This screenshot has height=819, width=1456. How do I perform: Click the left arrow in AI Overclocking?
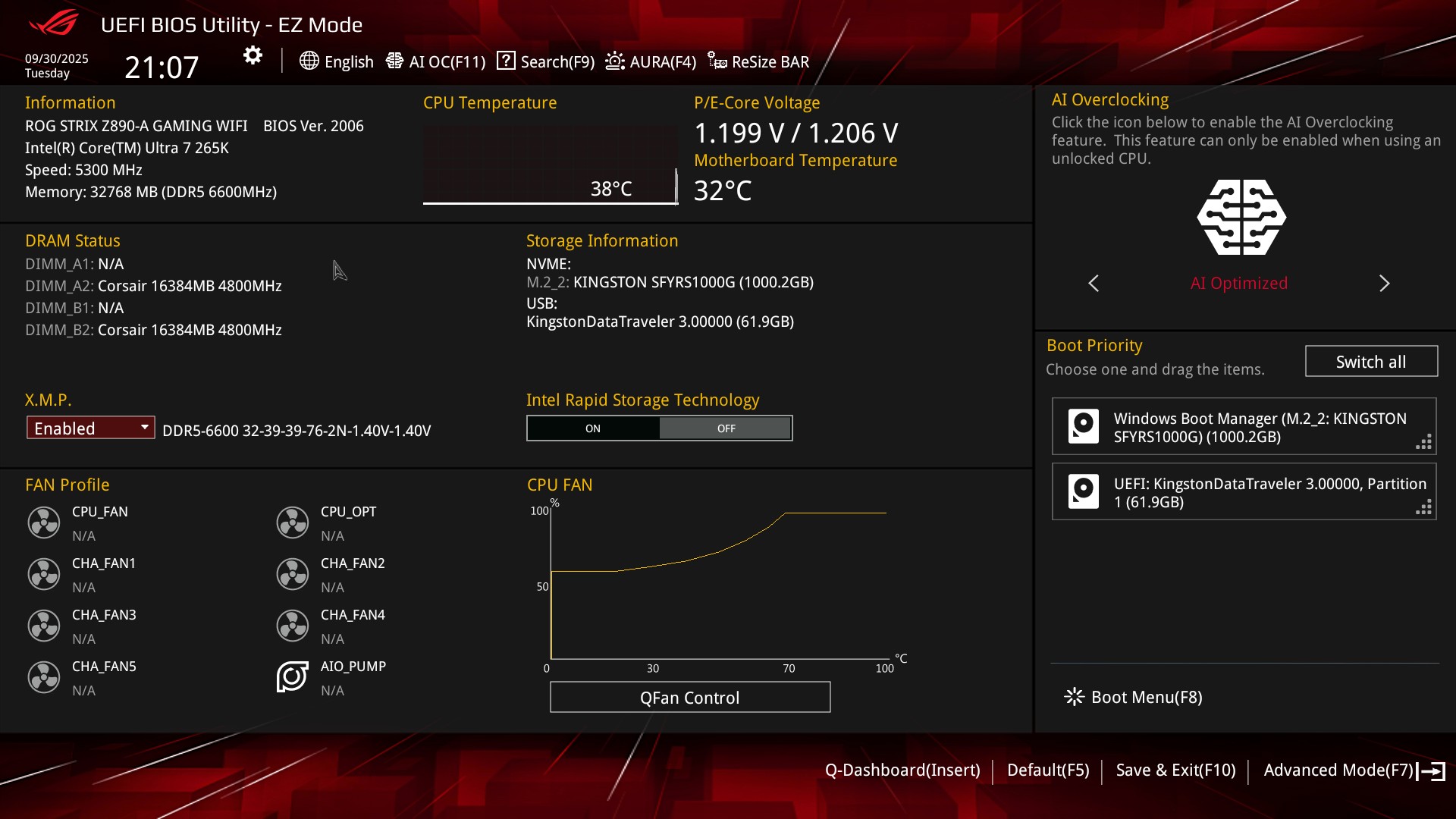click(x=1094, y=284)
